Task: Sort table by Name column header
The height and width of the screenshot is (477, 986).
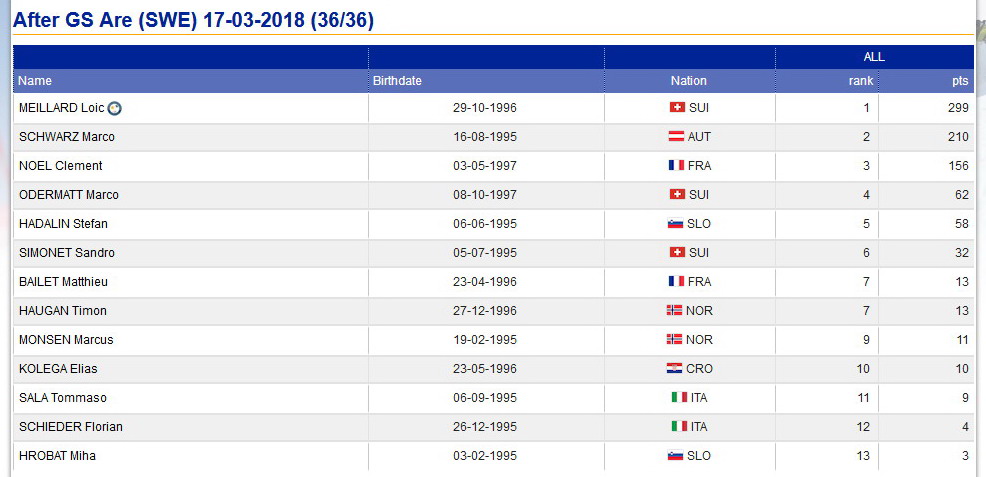Action: point(35,81)
